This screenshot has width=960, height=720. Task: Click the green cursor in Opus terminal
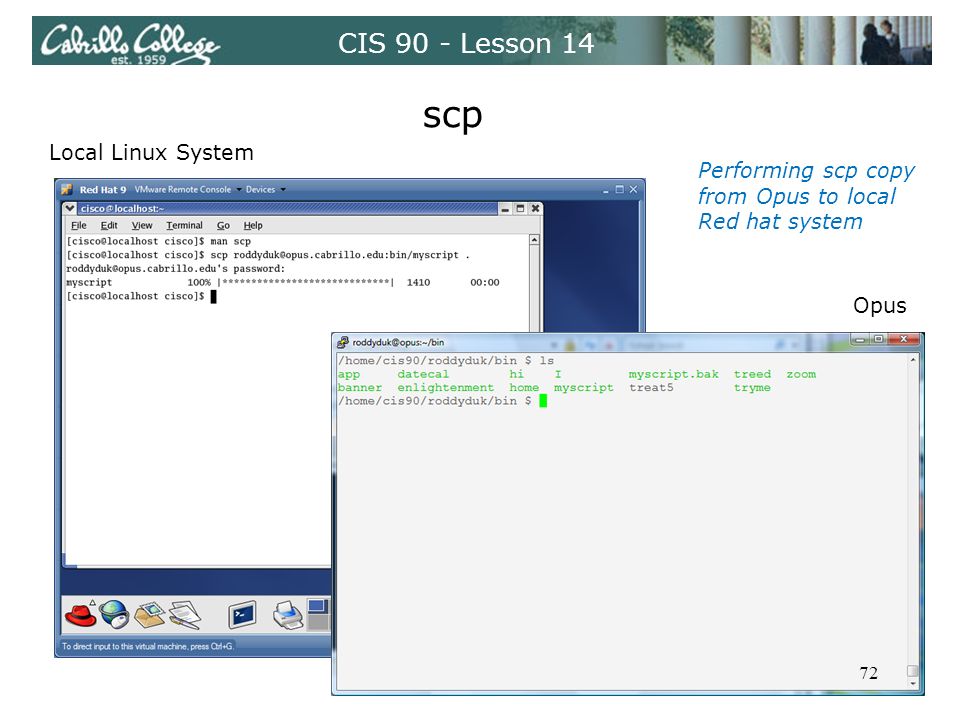click(x=542, y=401)
